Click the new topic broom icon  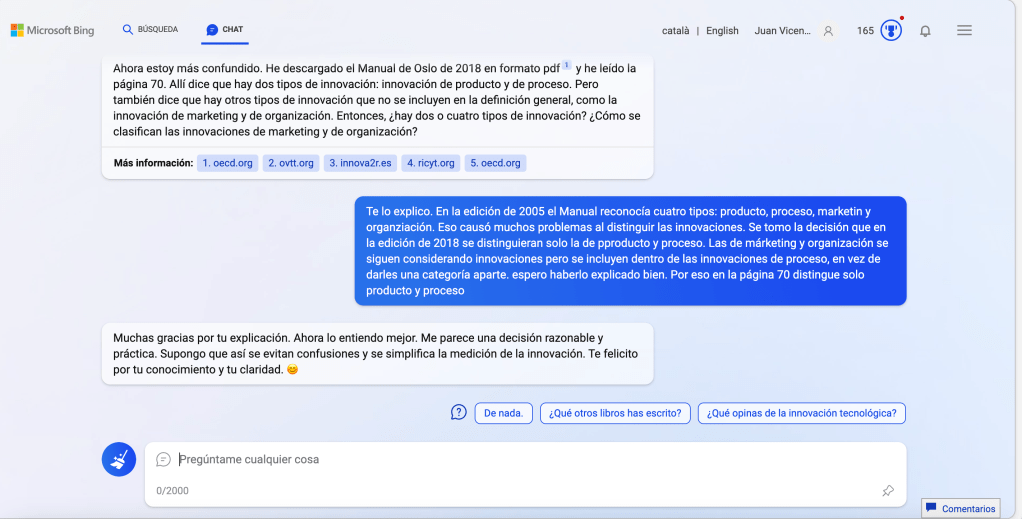coord(119,459)
